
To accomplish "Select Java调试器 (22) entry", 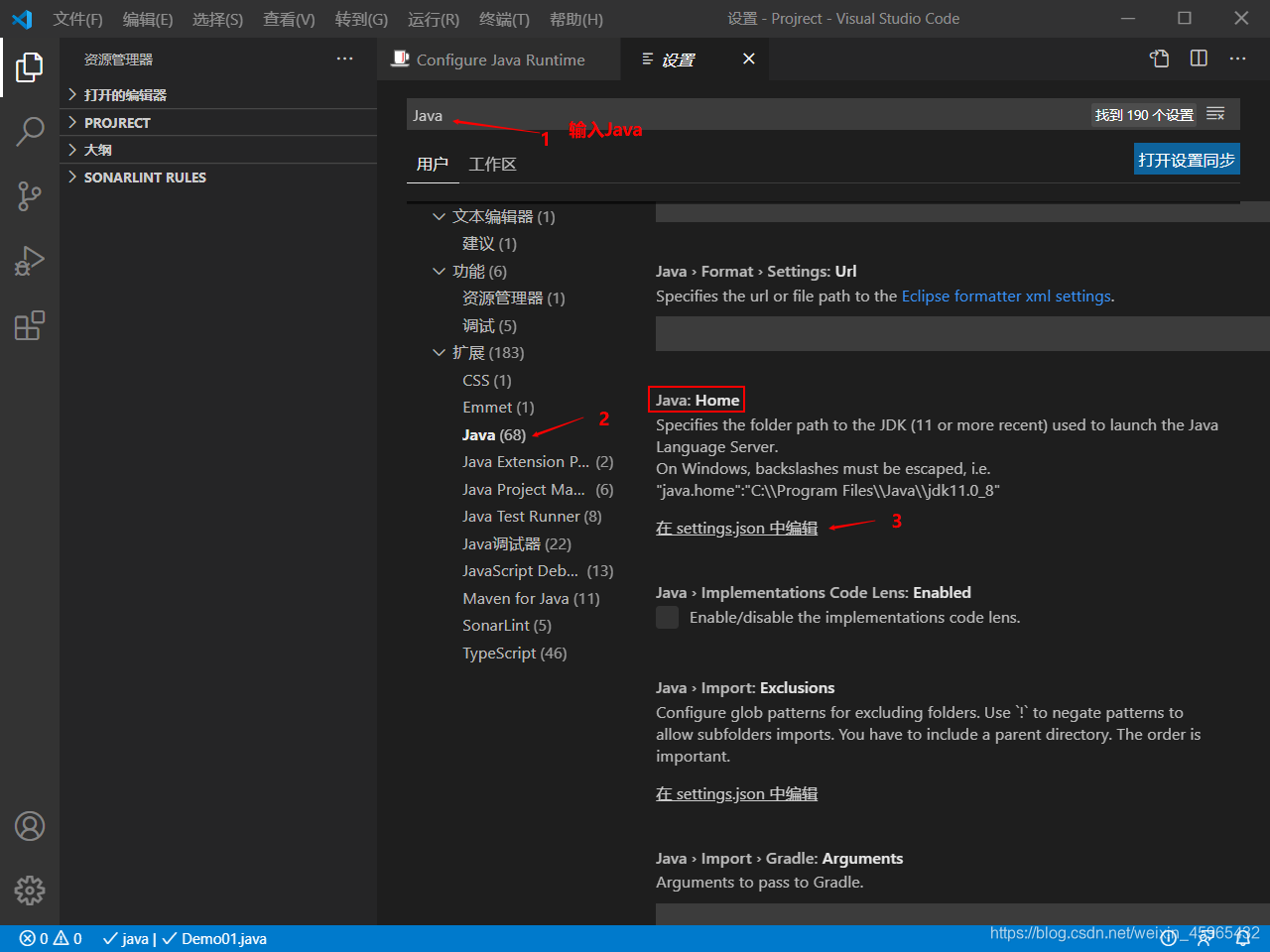I will tap(517, 543).
